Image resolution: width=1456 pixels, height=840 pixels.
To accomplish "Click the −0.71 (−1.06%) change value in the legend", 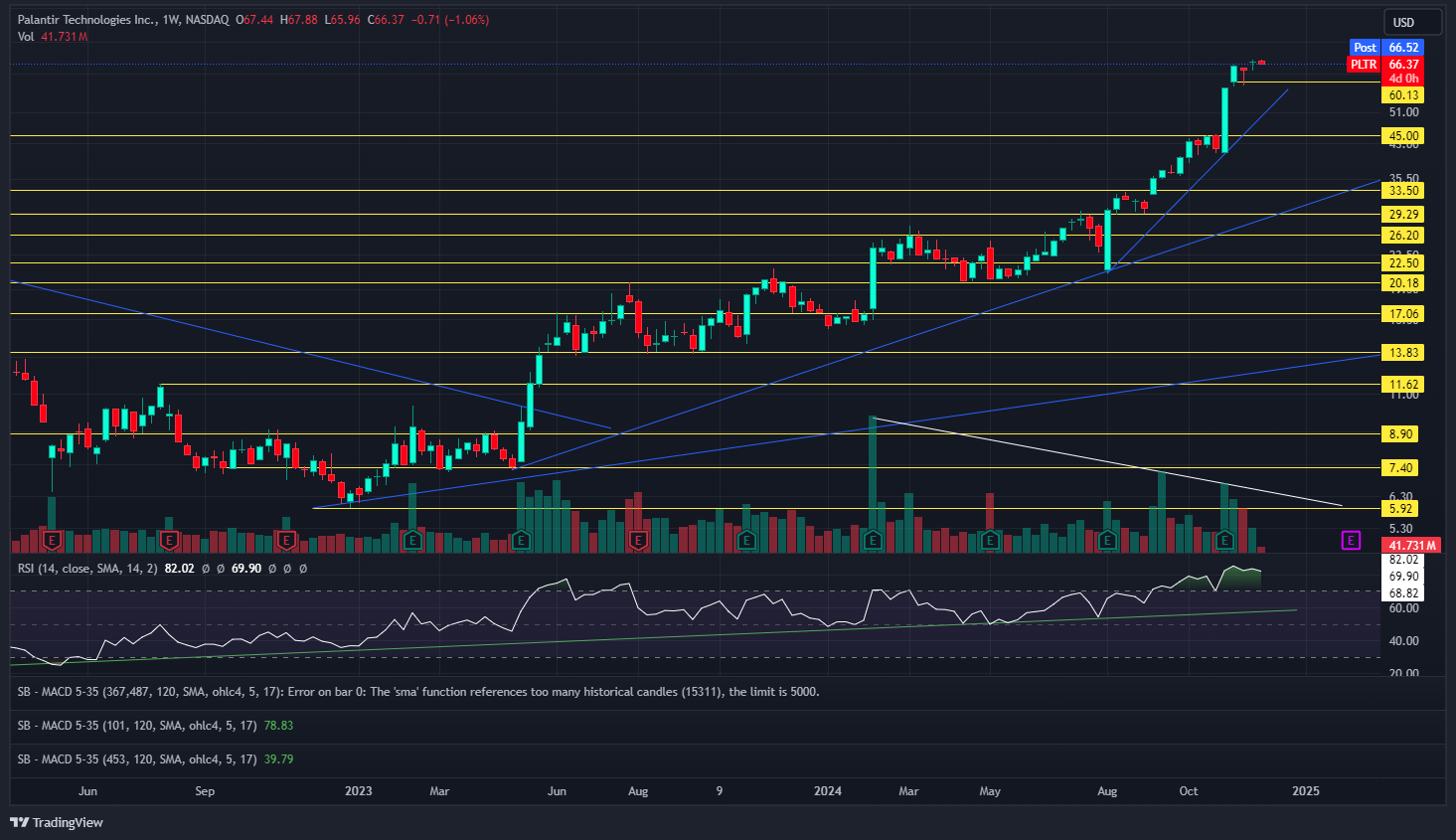I will (450, 20).
